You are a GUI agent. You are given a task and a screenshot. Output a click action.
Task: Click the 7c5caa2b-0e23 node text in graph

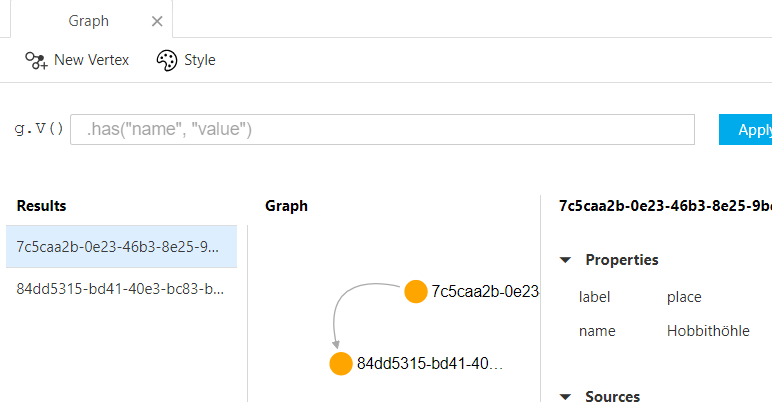485,292
